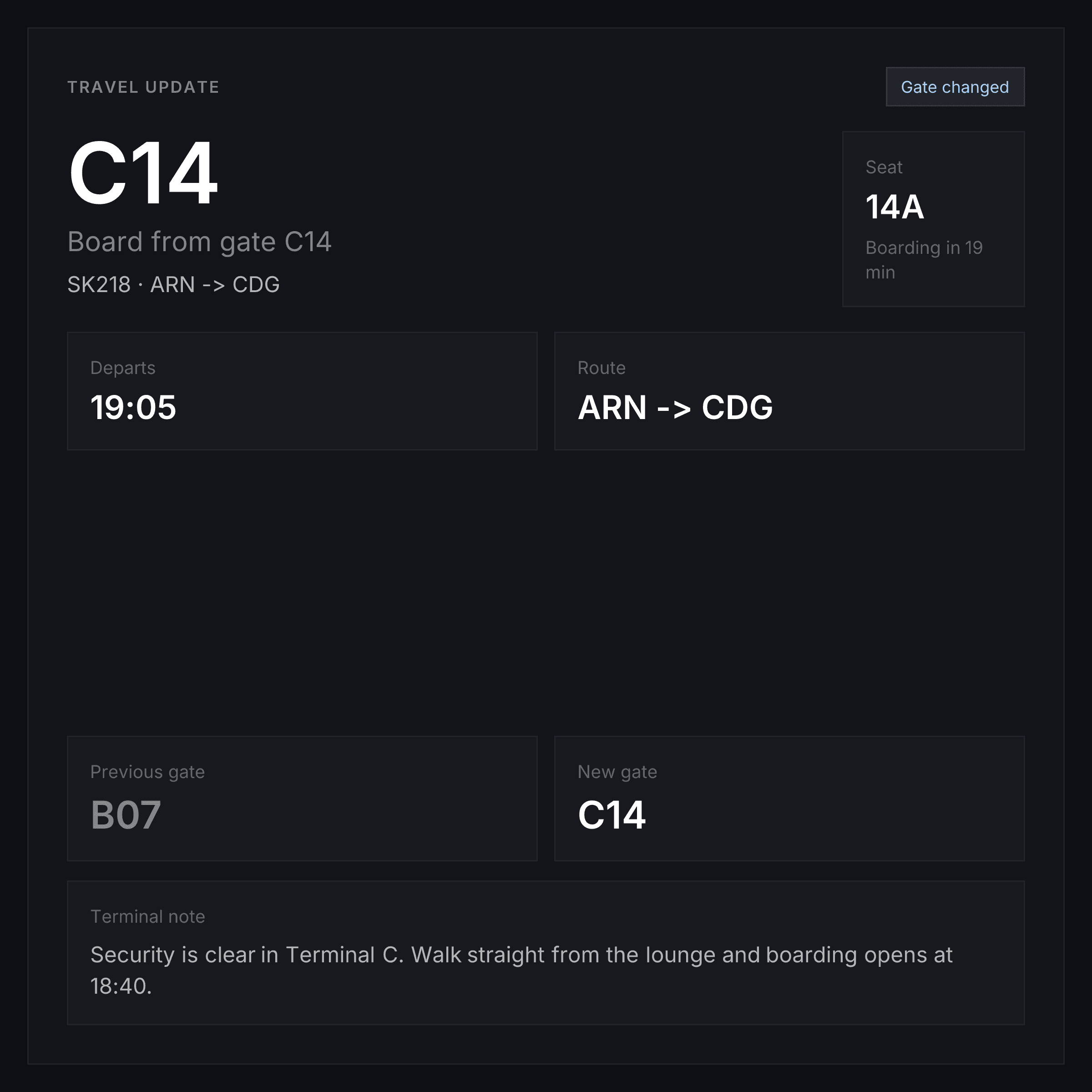Open the Seat 14A card
The width and height of the screenshot is (1092, 1092).
(933, 219)
